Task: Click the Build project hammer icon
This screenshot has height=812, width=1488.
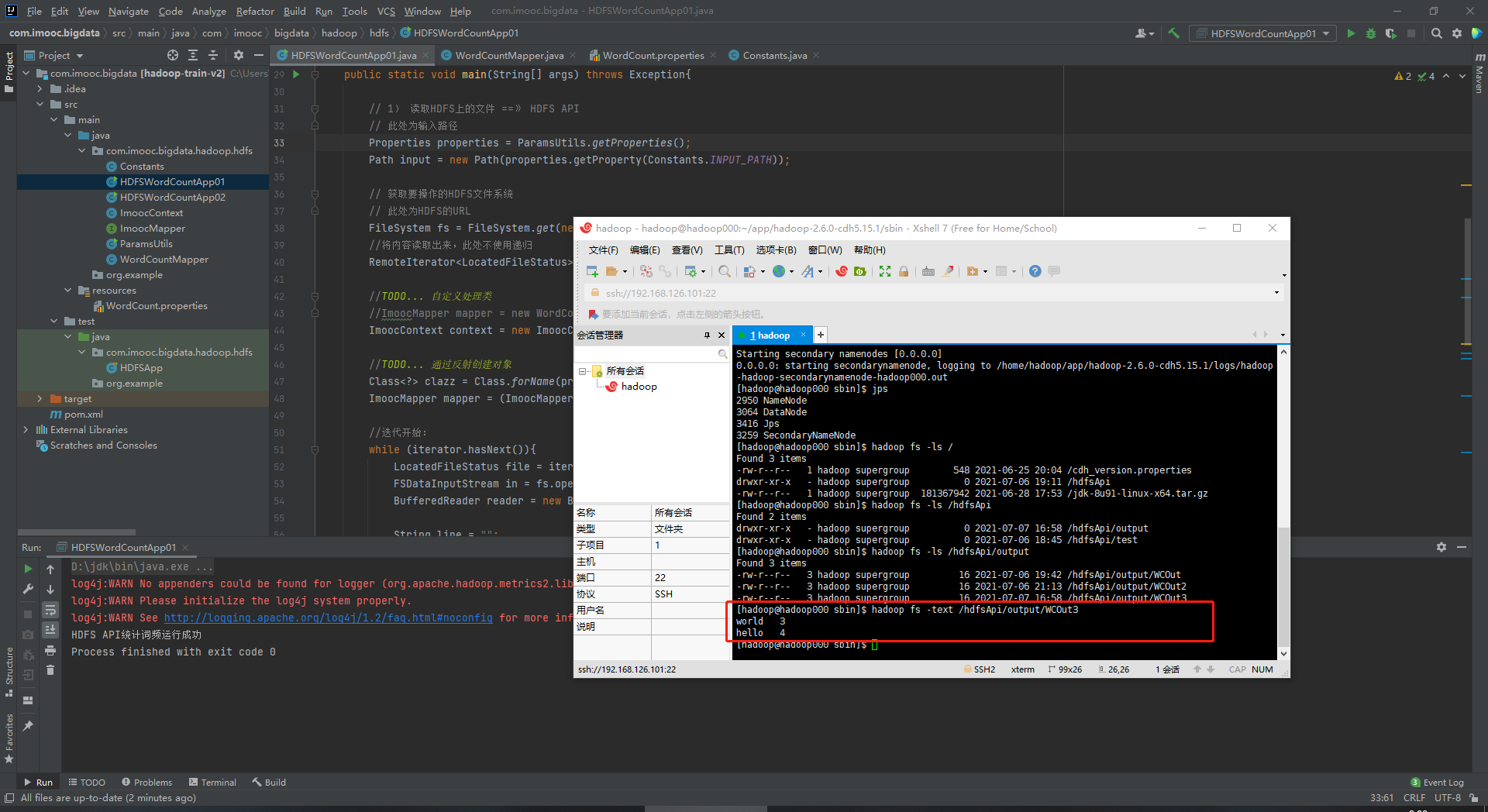Action: click(1173, 33)
